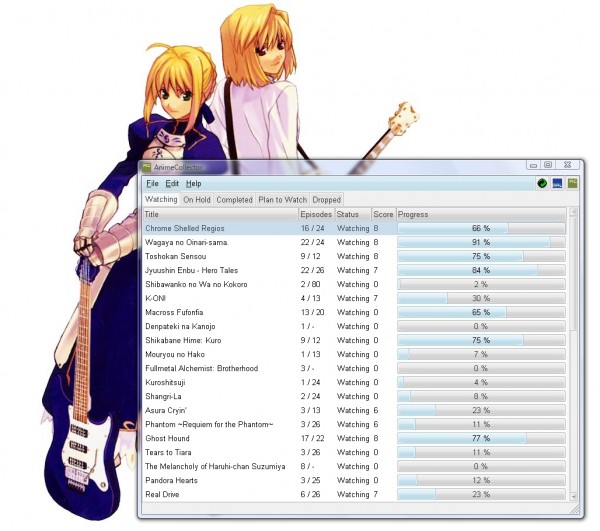Click the green sync refresh icon
This screenshot has height=531, width=600.
click(x=542, y=183)
